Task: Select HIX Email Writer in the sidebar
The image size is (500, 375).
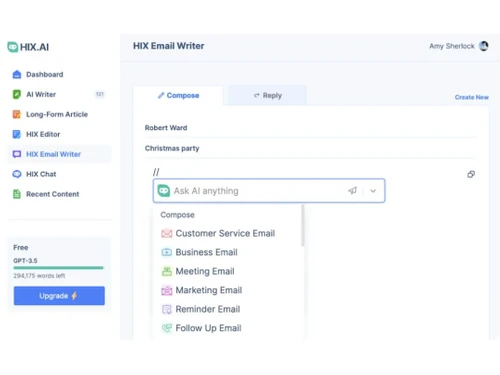Action: [x=59, y=154]
